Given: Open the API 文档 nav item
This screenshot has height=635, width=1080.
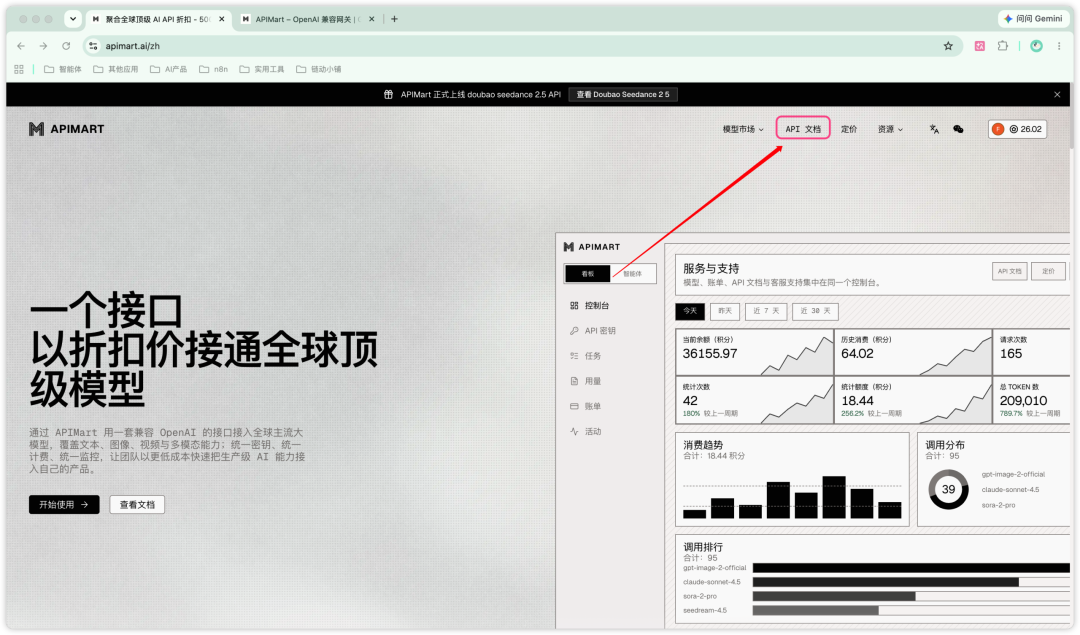Looking at the screenshot, I should pyautogui.click(x=803, y=129).
